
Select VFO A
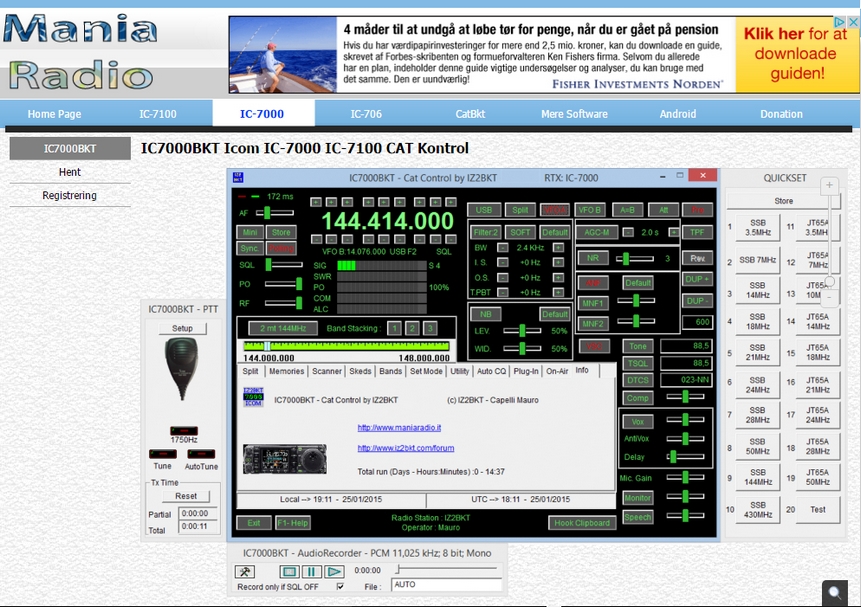tap(555, 210)
